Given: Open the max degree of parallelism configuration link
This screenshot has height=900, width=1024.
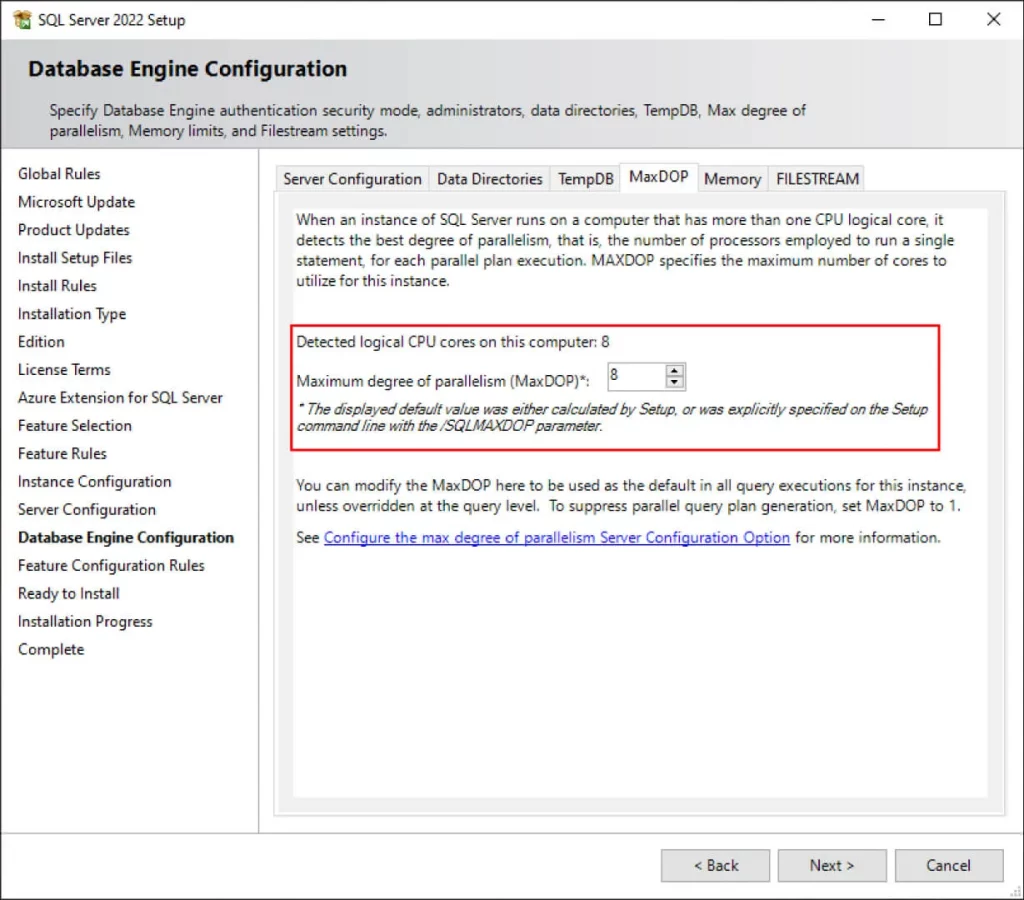Looking at the screenshot, I should (x=556, y=537).
